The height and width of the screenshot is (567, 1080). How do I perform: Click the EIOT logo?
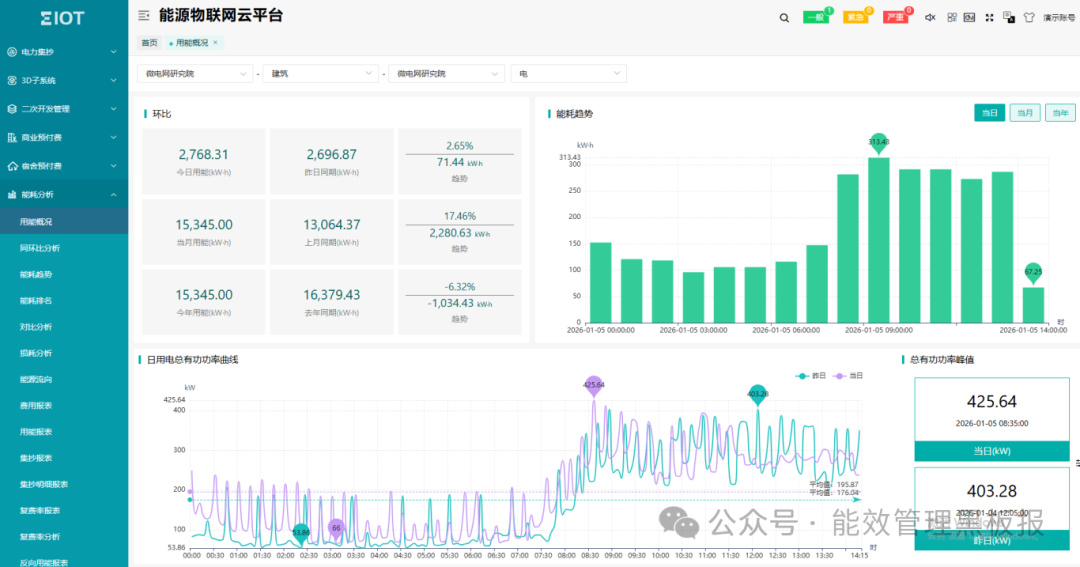click(62, 19)
